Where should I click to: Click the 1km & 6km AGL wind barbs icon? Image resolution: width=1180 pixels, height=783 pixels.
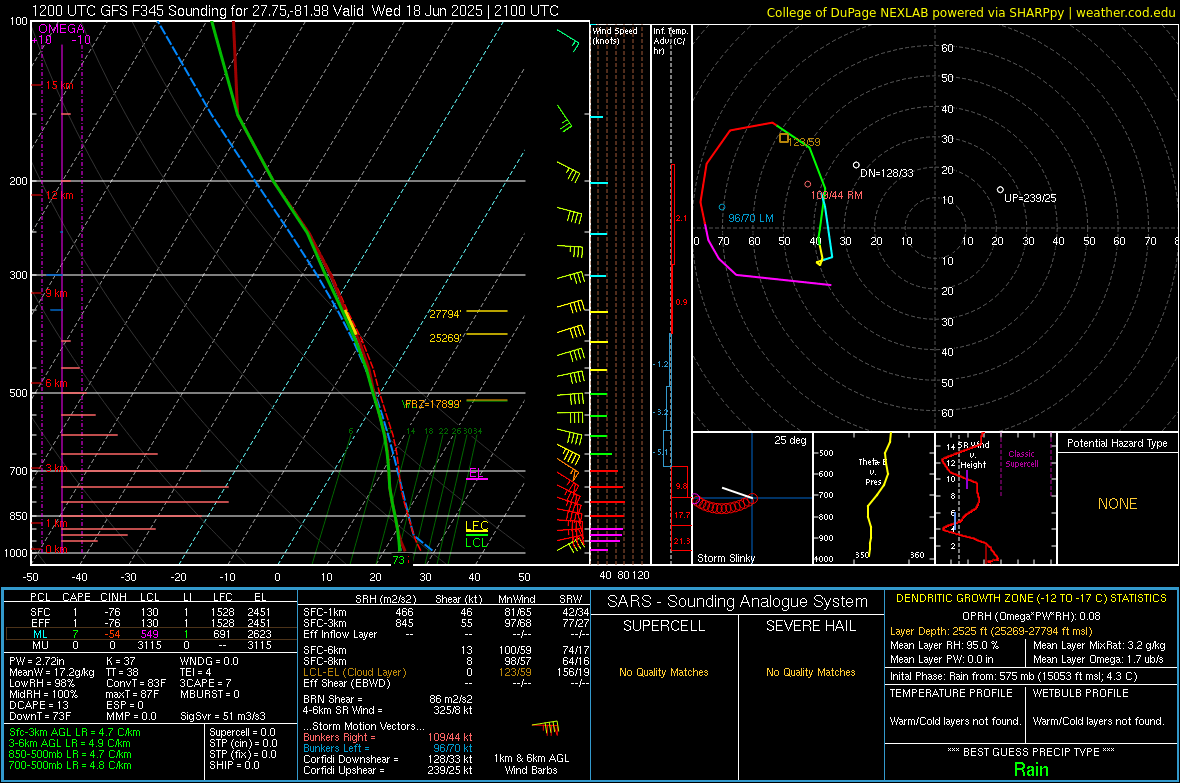point(546,729)
